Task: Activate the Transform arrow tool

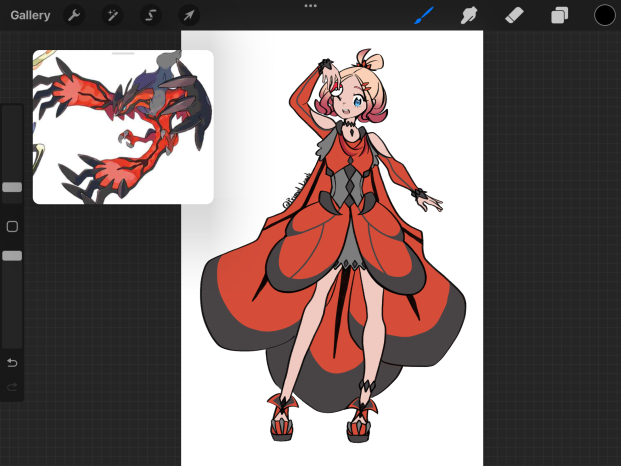Action: tap(188, 15)
